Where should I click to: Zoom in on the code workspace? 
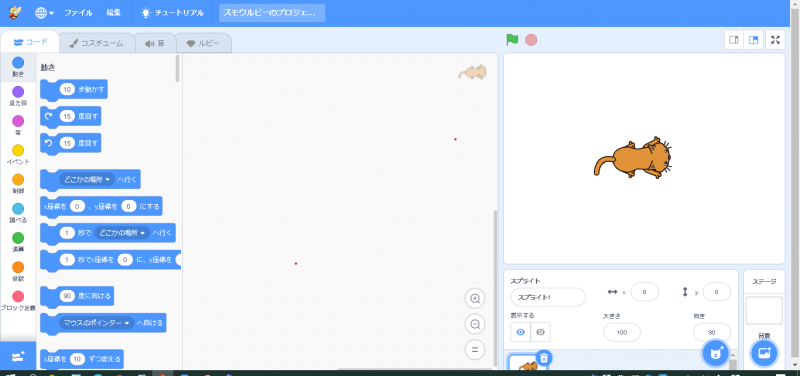coord(475,298)
